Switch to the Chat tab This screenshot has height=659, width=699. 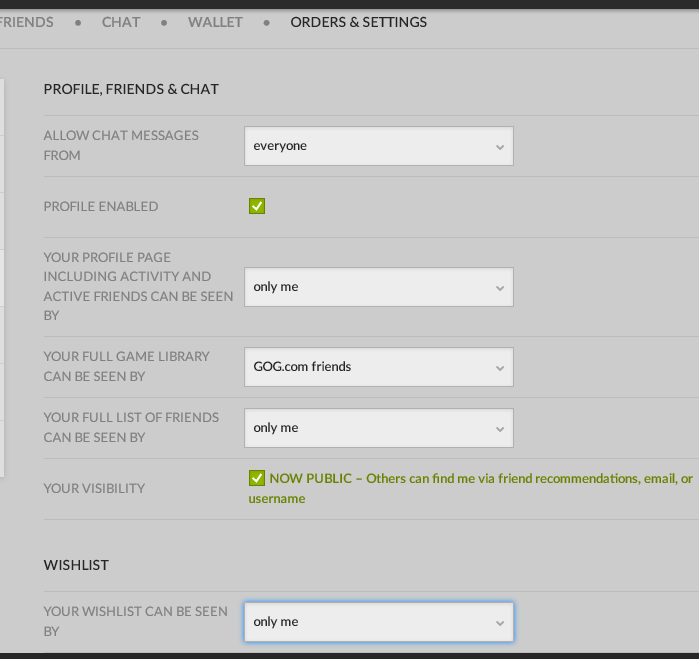(121, 22)
